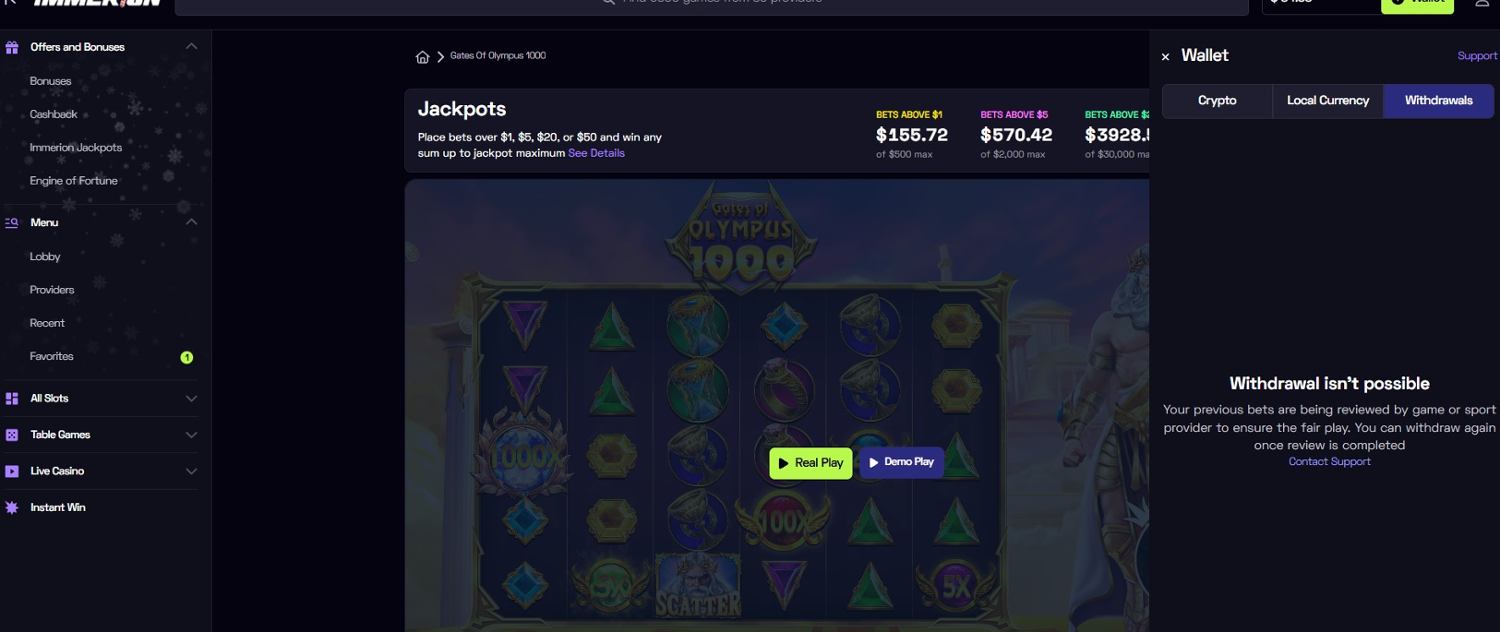Click the Table Games dice icon

12,435
